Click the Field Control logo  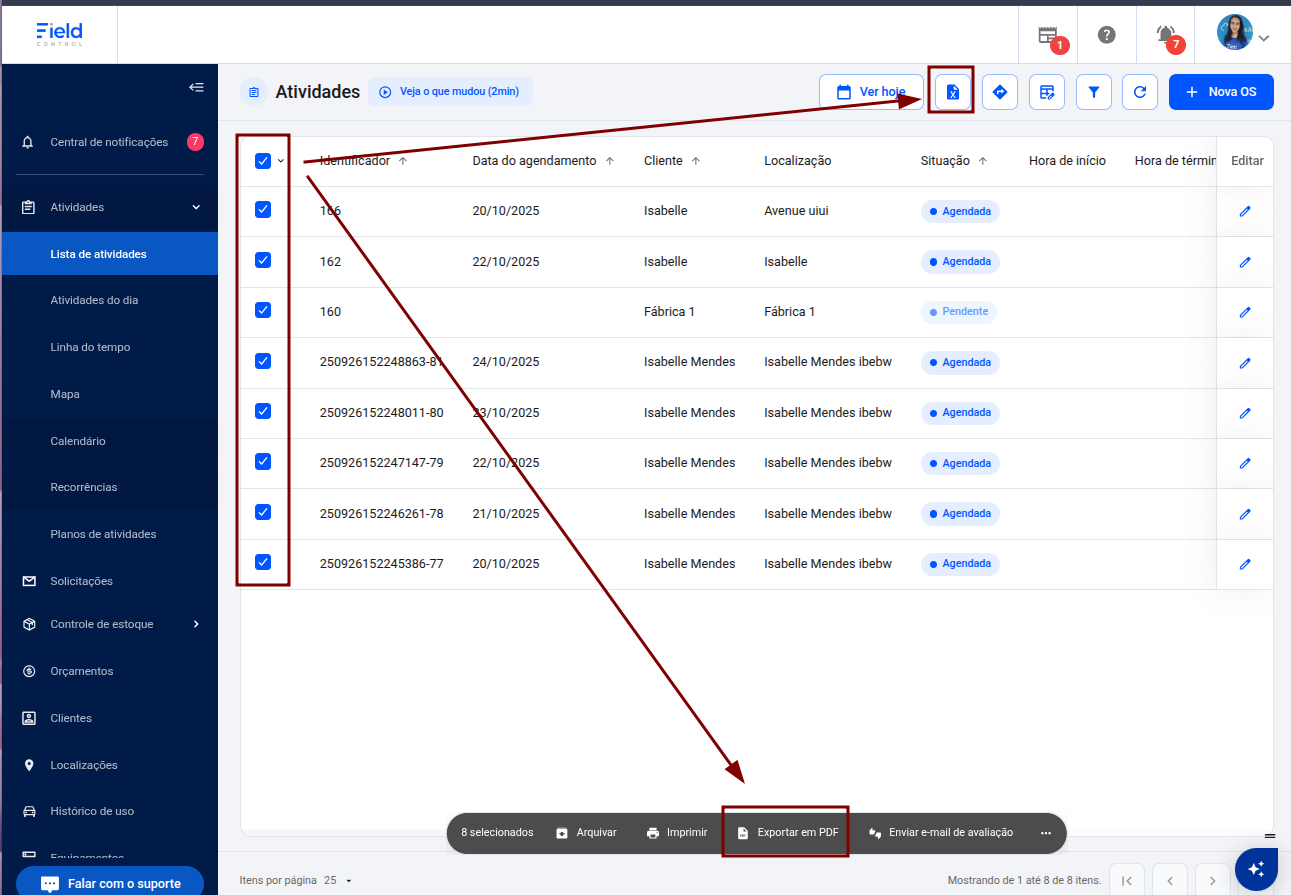[59, 34]
